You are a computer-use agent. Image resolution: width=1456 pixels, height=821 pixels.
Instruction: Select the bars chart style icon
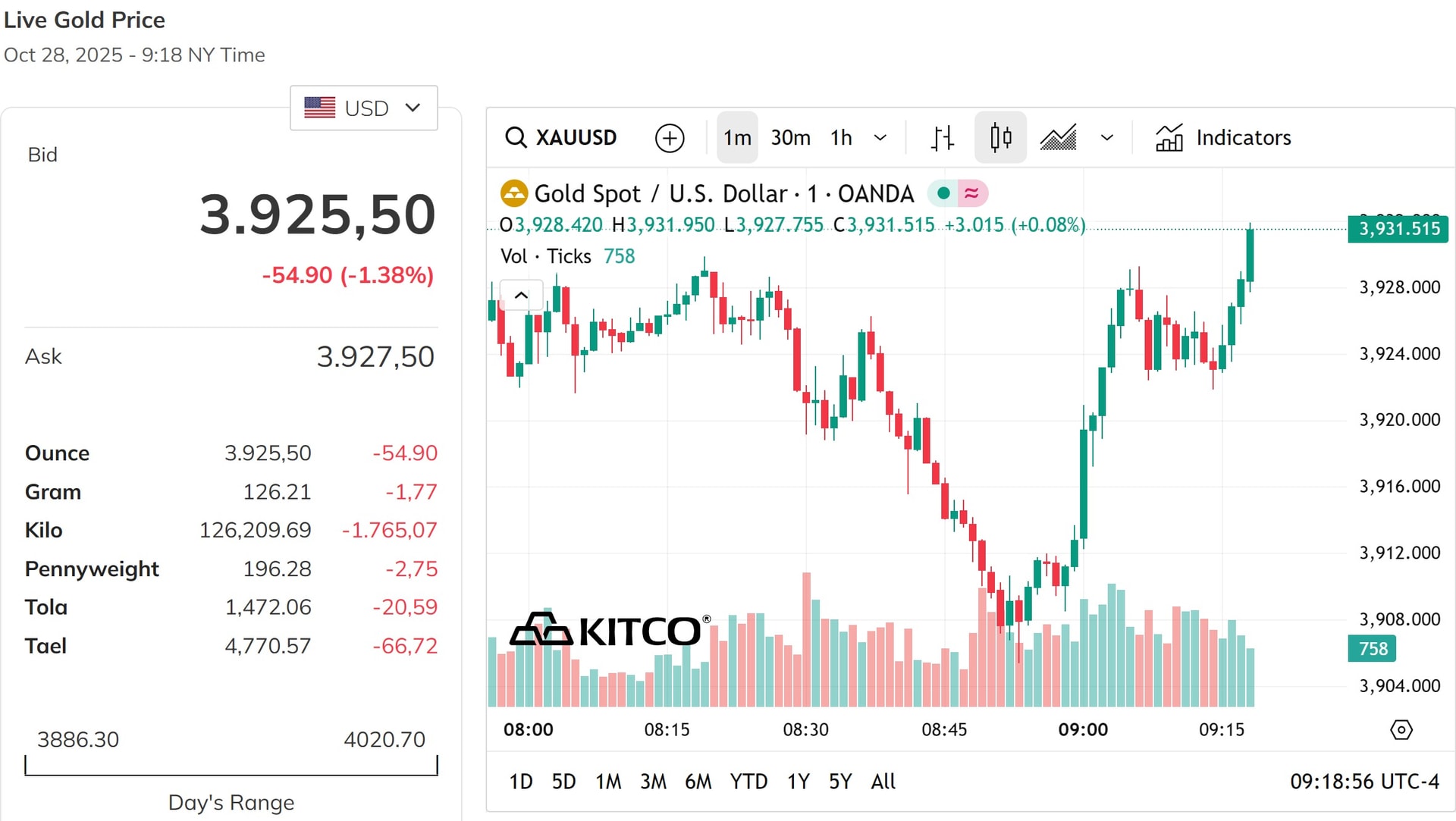click(942, 138)
